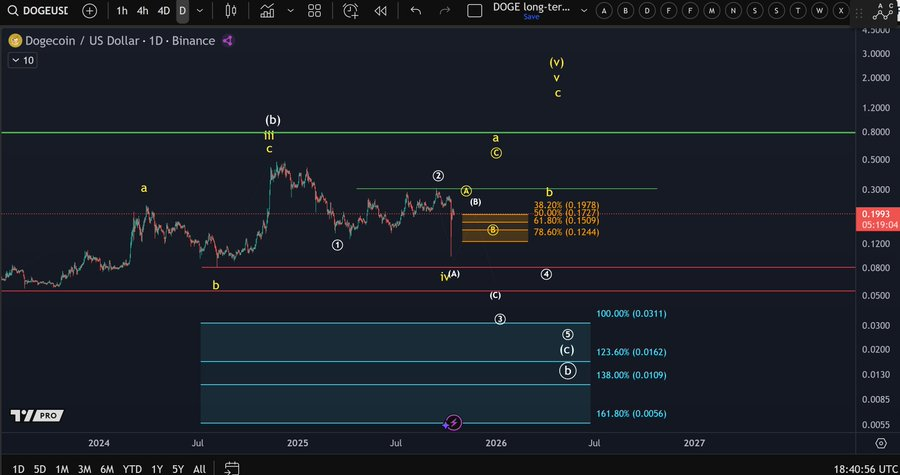Click the lightning bolt event marker on the timeline
This screenshot has height=475, width=900.
[453, 423]
